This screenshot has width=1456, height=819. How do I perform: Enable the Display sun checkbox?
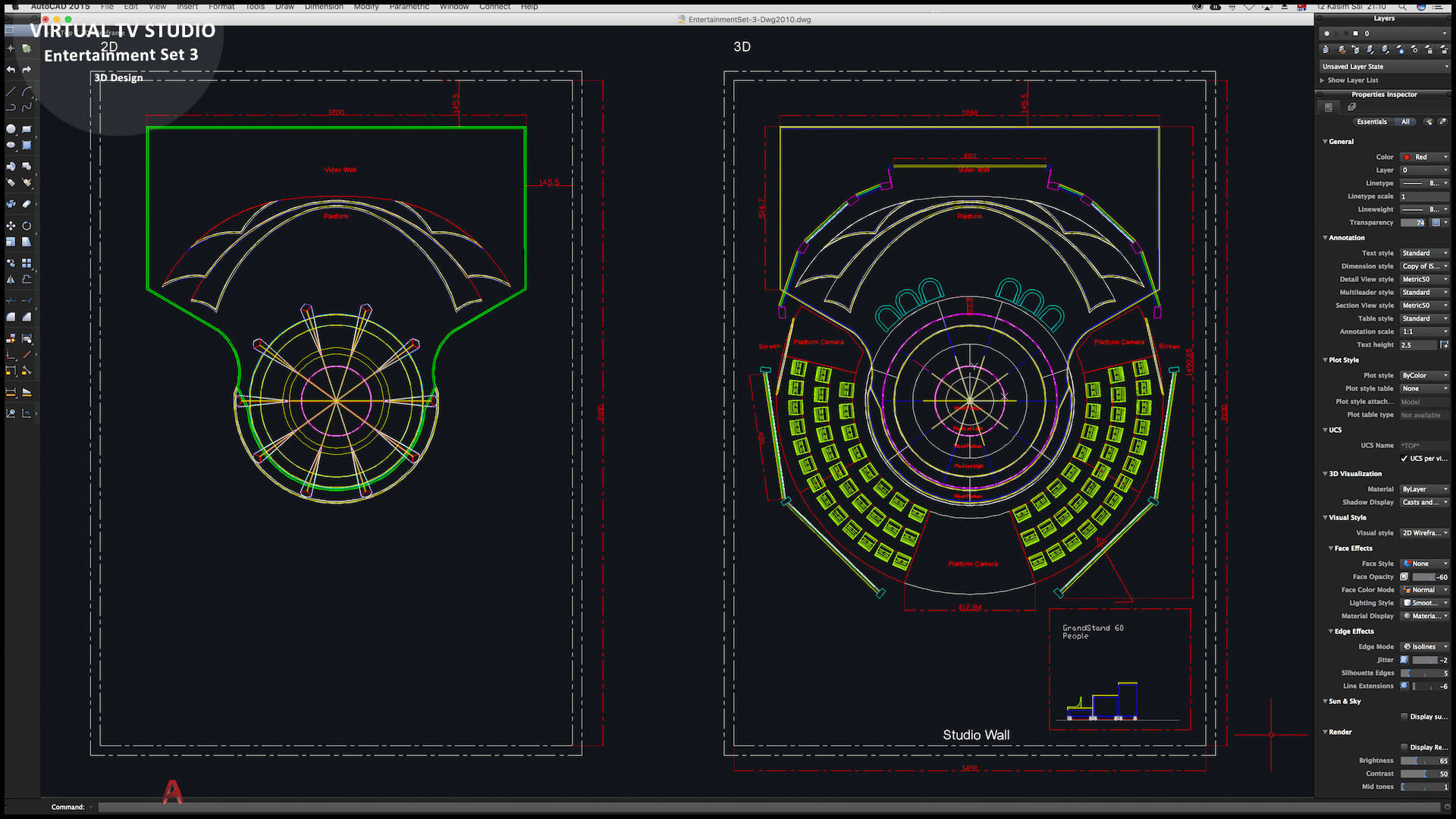point(1404,717)
